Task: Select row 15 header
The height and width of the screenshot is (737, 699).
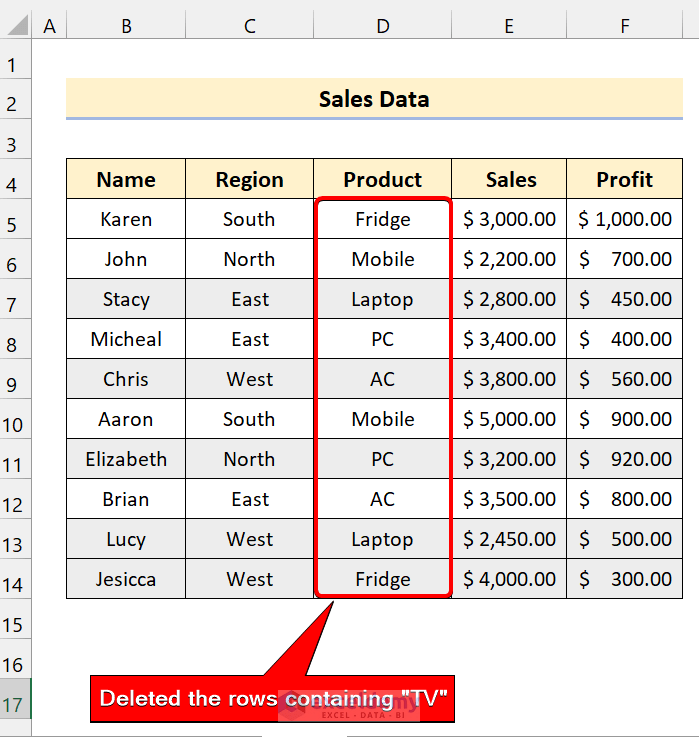Action: point(16,619)
